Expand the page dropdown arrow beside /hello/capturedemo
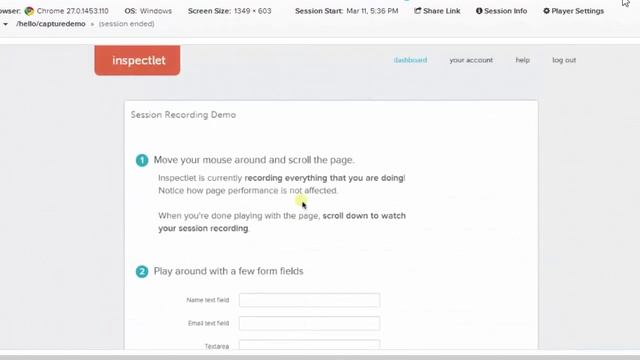 (x=5, y=24)
